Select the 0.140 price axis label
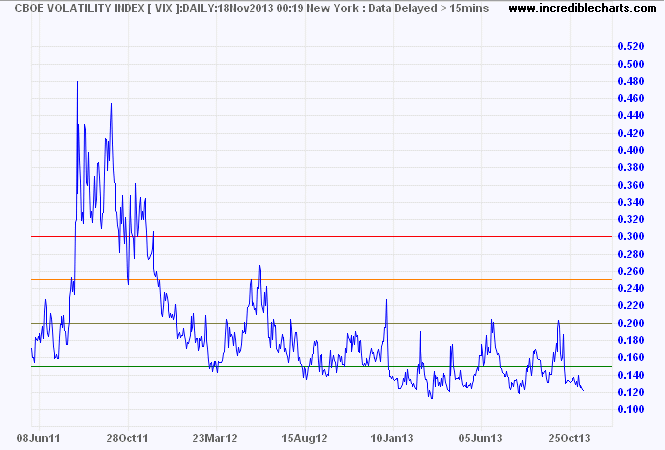 pos(631,375)
